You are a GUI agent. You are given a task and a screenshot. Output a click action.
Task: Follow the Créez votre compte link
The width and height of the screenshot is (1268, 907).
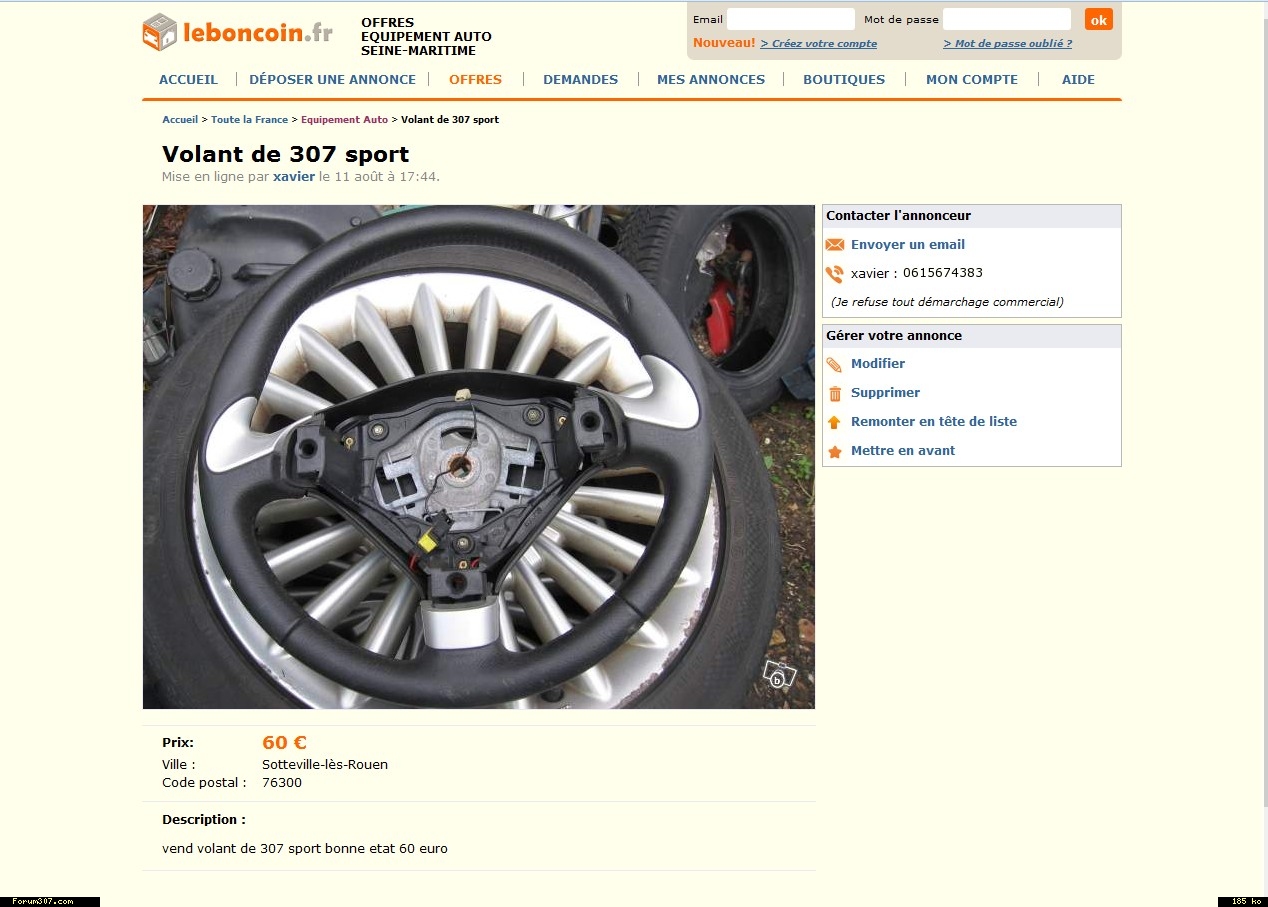click(818, 44)
